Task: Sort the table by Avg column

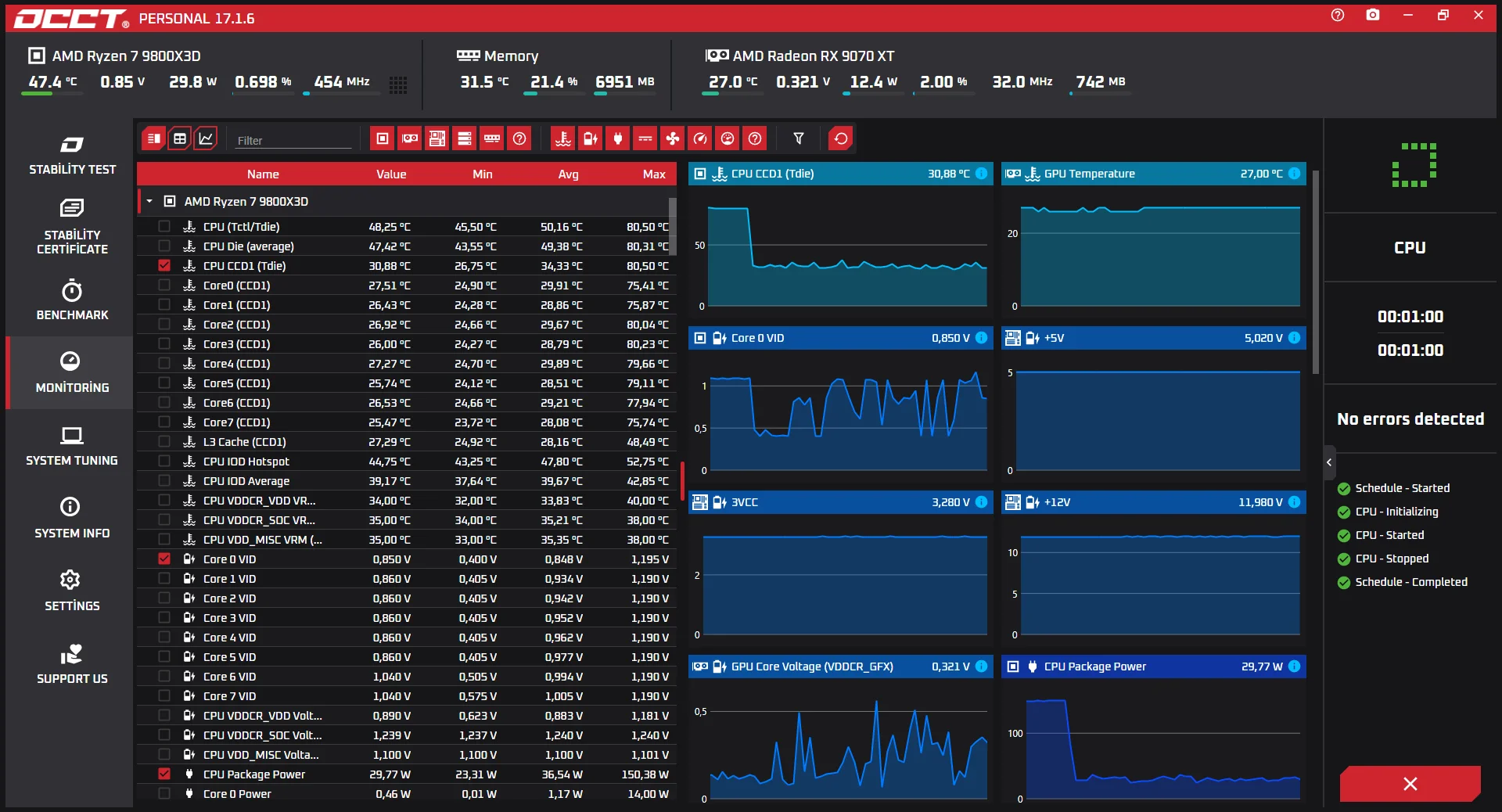Action: 568,174
